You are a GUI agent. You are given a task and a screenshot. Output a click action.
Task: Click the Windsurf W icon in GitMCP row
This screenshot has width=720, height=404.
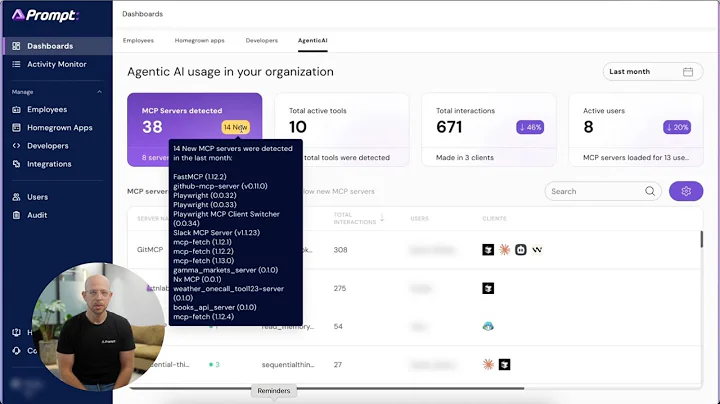(537, 250)
